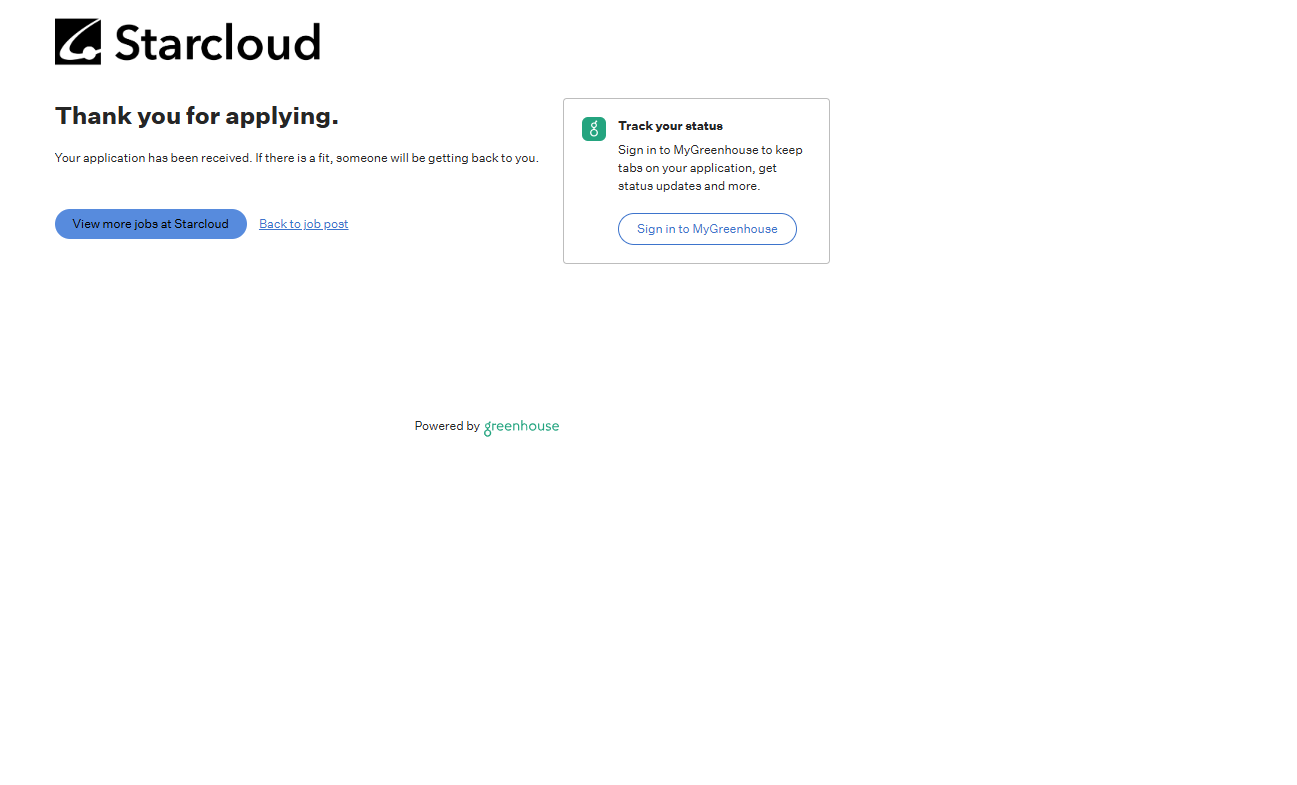Click the black Starcloud logo icon
This screenshot has width=1297, height=785.
click(78, 42)
